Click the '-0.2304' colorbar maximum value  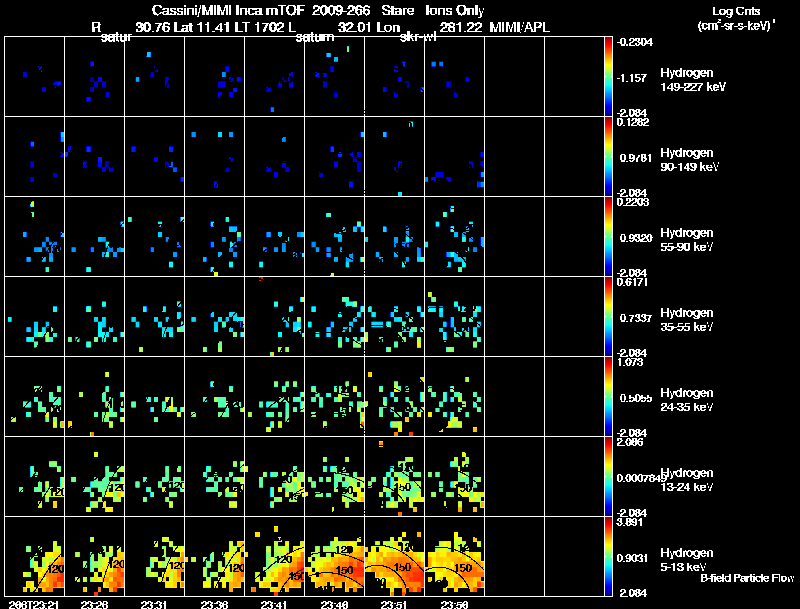(x=635, y=42)
